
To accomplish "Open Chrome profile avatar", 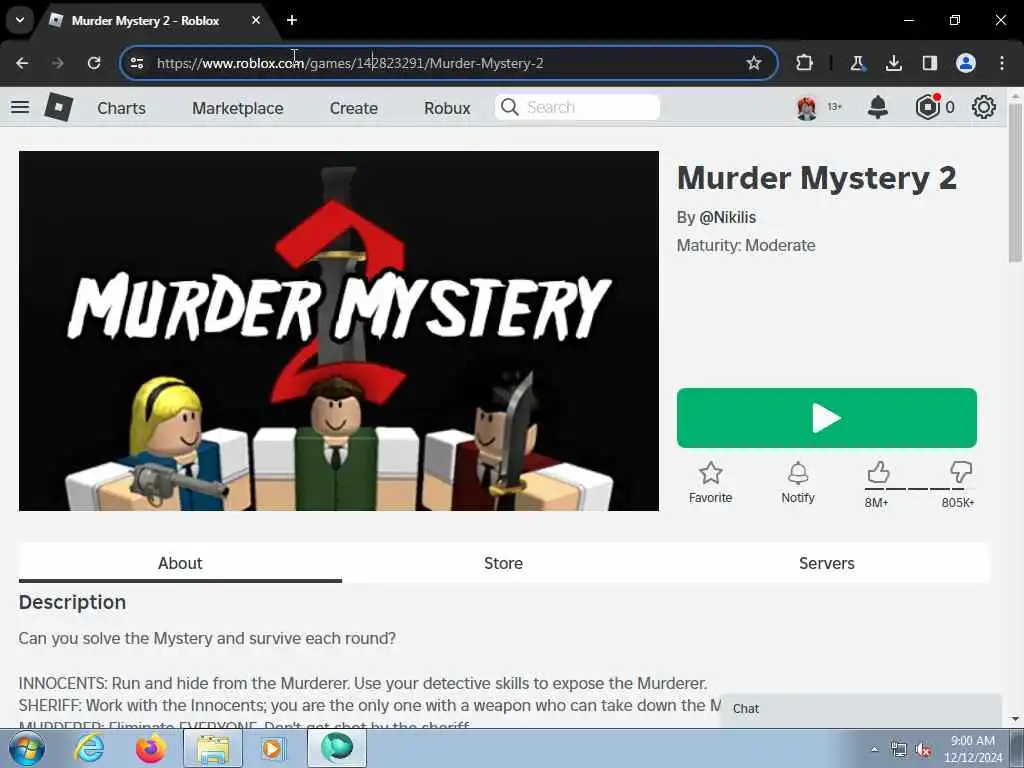I will (x=966, y=63).
